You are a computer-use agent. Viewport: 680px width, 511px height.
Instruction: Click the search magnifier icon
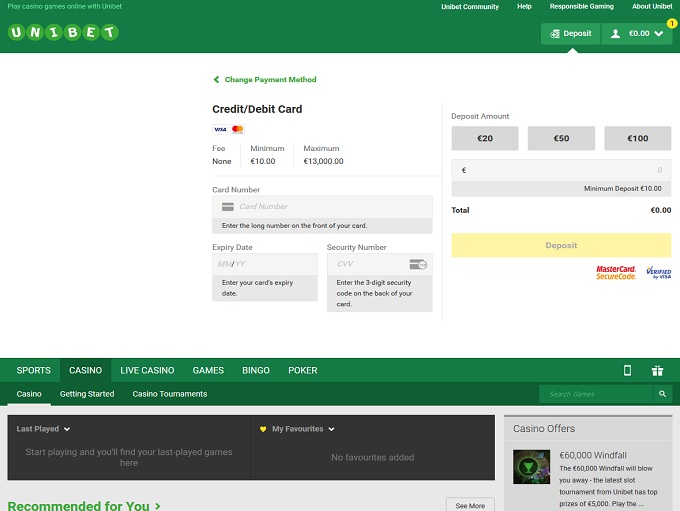pyautogui.click(x=661, y=394)
